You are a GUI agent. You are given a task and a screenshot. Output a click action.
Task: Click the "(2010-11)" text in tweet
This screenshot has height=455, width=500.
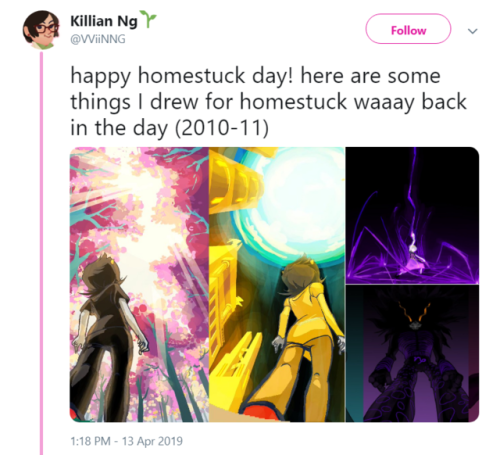[222, 128]
